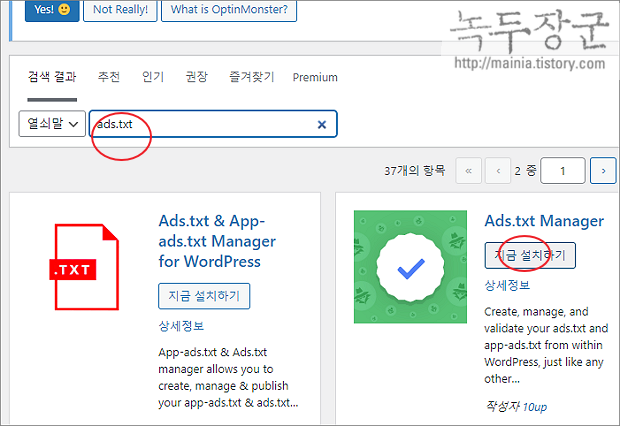Go to the next results page

click(603, 171)
